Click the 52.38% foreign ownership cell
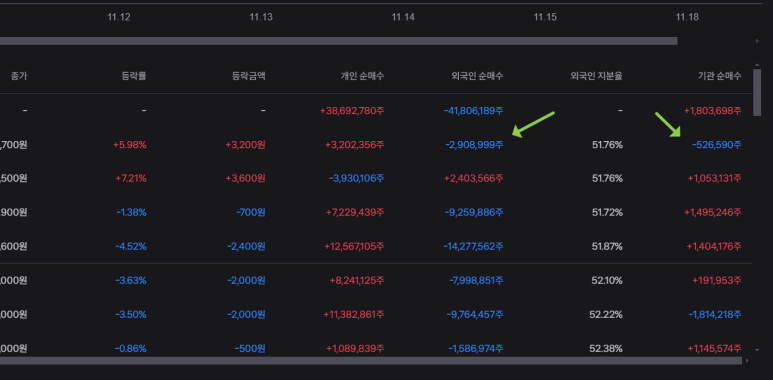773x380 pixels. pos(606,348)
